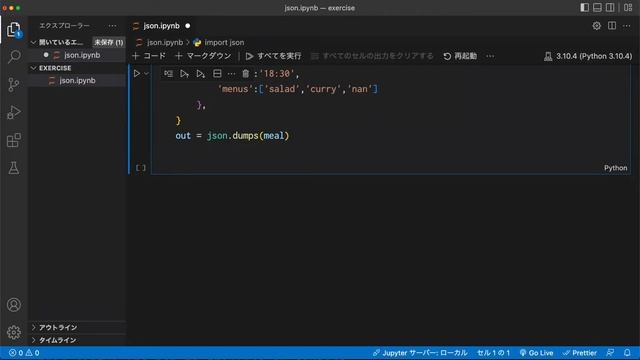Restart the kernel with 再起動

(x=460, y=56)
